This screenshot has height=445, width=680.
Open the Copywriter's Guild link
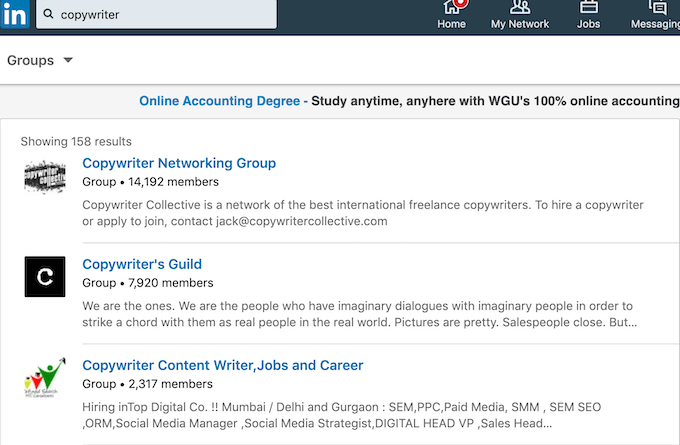142,264
